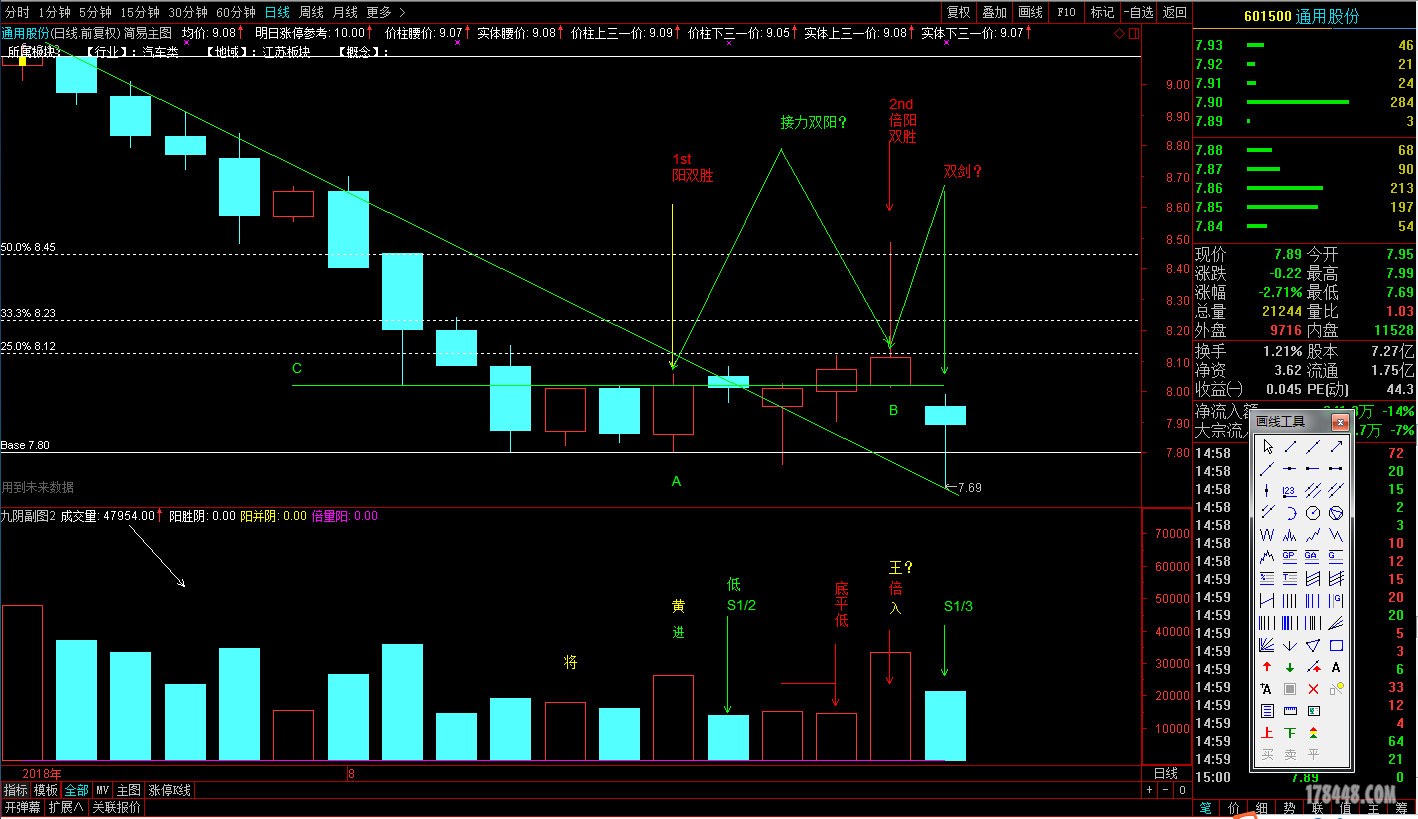
Task: Select the text A annotation tool
Action: tap(1336, 667)
